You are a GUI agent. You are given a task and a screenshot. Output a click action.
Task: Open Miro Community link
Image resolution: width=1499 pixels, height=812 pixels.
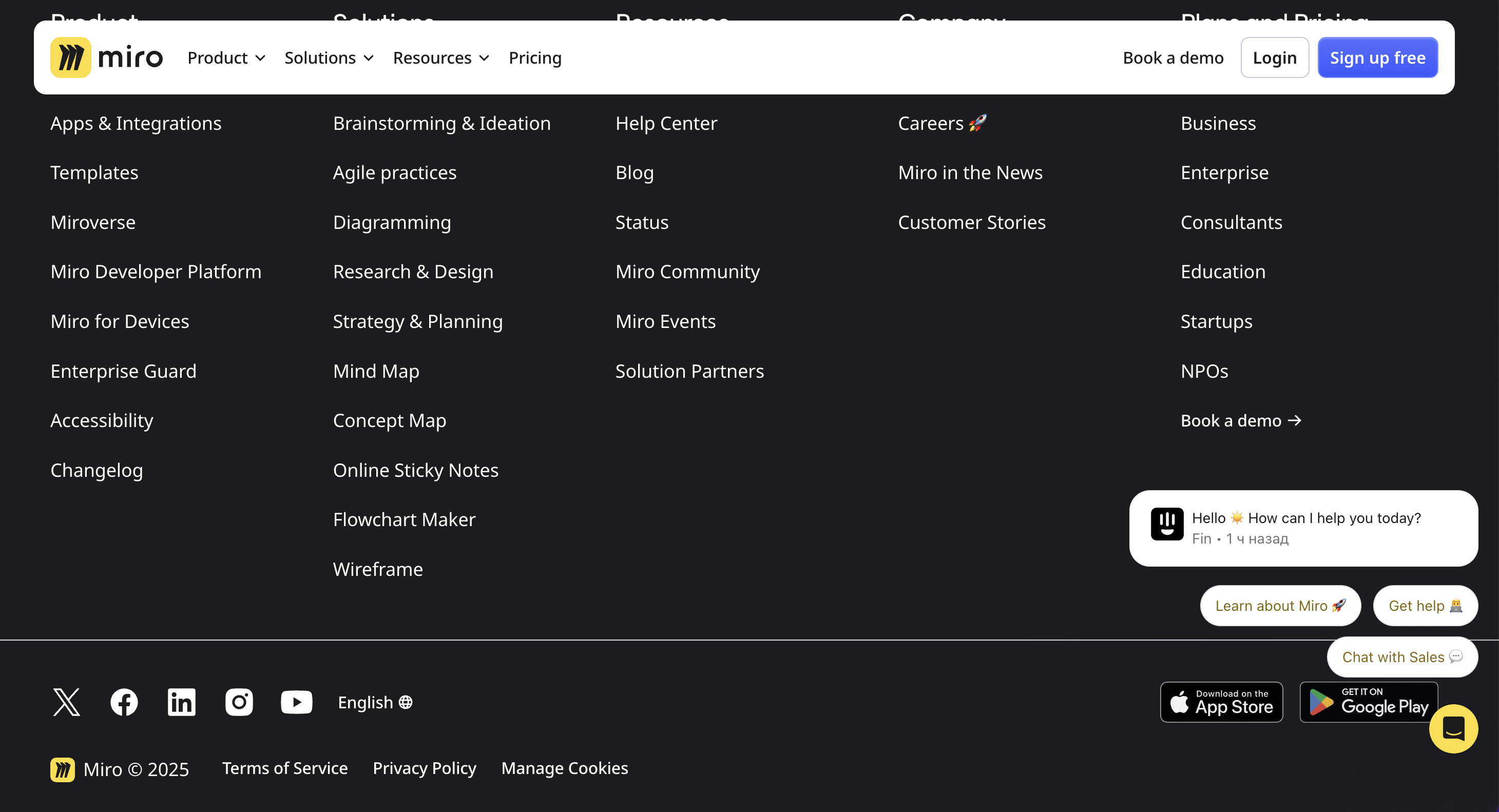[x=688, y=272]
